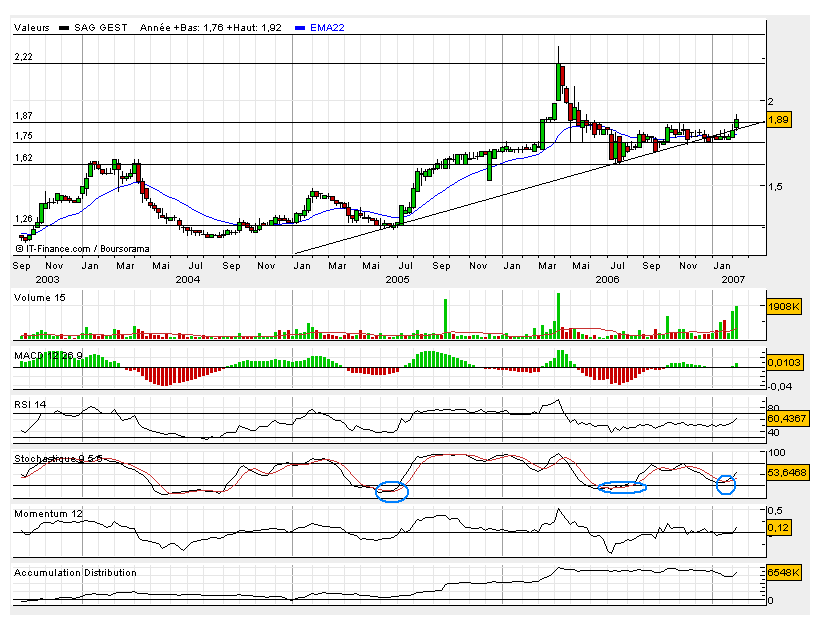Image resolution: width=815 pixels, height=623 pixels.
Task: Click the 2006 year label on time axis
Action: 607,280
